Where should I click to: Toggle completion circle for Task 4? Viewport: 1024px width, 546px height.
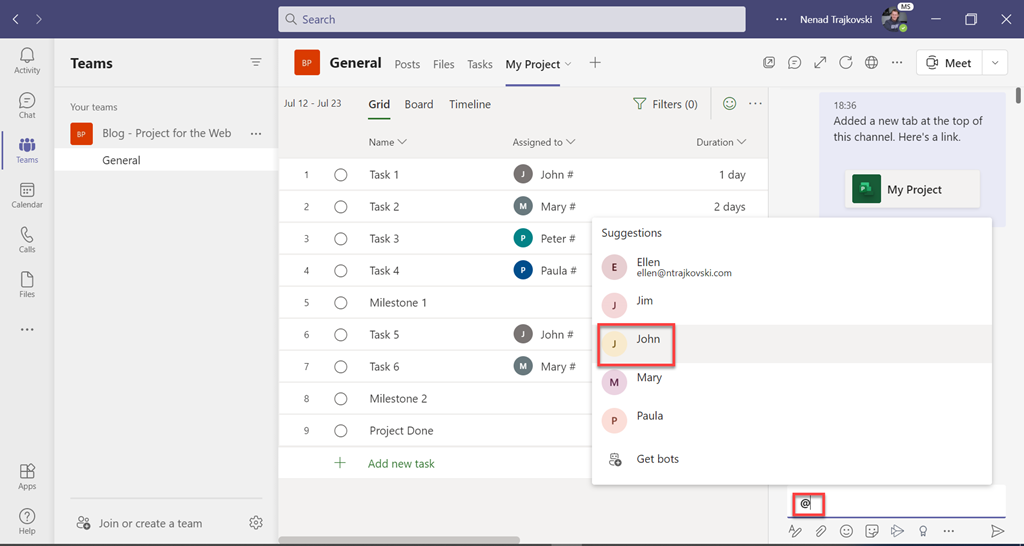pyautogui.click(x=341, y=271)
